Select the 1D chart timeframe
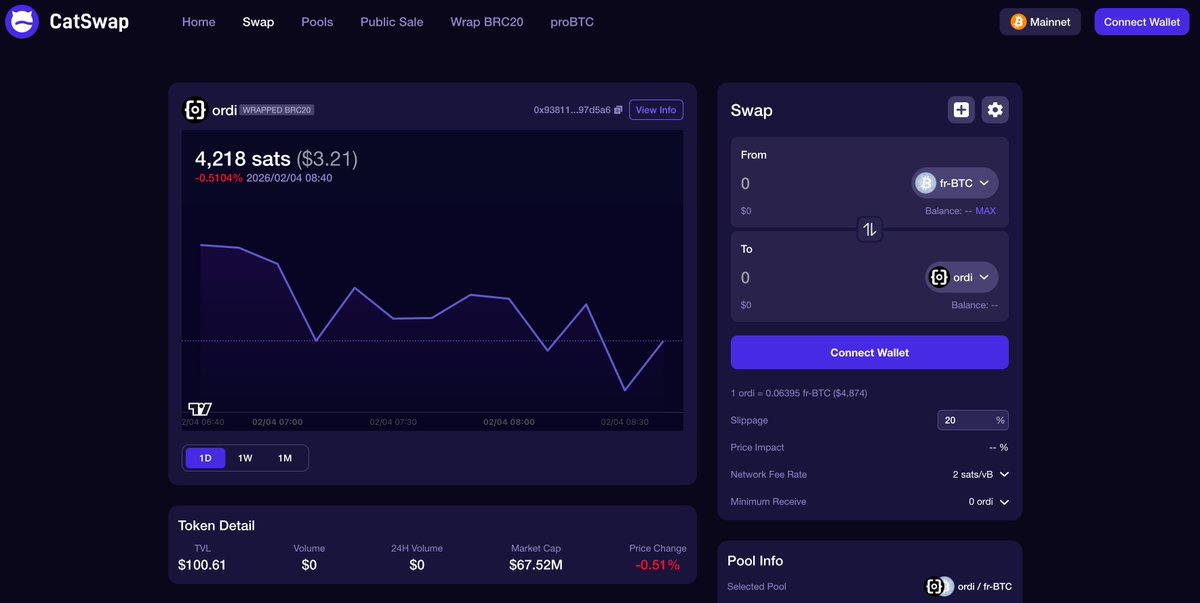Image resolution: width=1200 pixels, height=603 pixels. click(x=205, y=458)
